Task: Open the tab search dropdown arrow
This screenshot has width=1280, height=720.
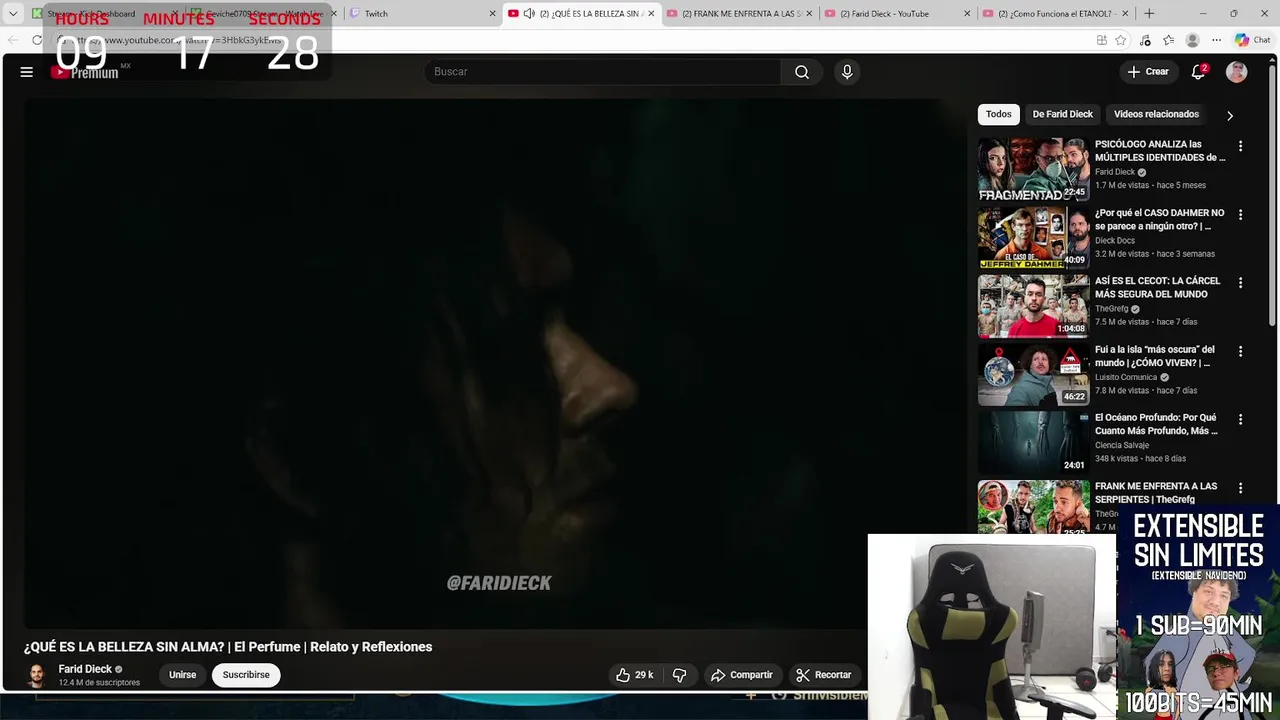Action: pyautogui.click(x=13, y=13)
